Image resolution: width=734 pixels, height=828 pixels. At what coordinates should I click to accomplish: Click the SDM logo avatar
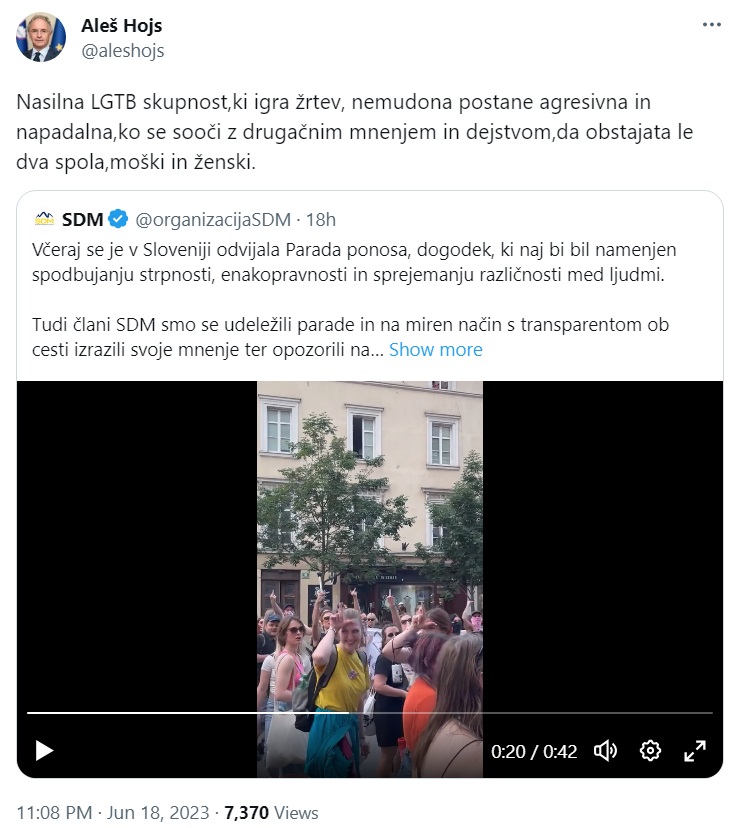[x=44, y=219]
